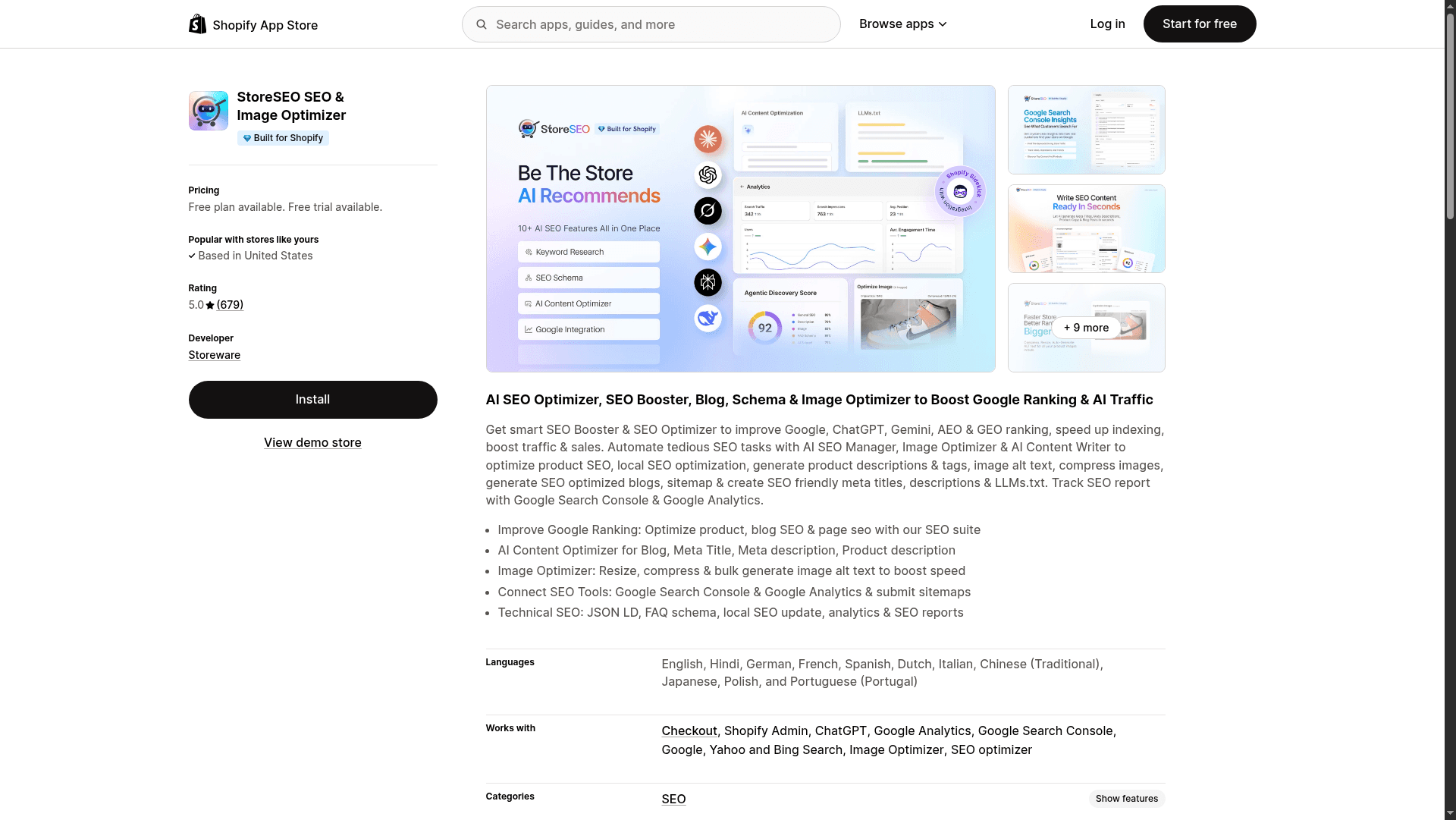
Task: Click the StoreSEO app robot icon
Action: (209, 111)
